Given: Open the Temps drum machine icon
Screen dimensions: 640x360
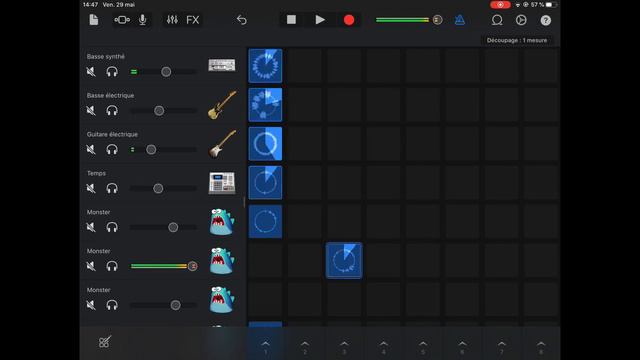Looking at the screenshot, I should [x=222, y=183].
